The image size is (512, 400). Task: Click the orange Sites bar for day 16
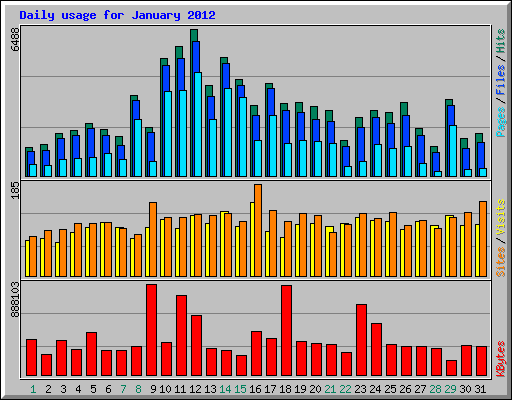[x=258, y=230]
